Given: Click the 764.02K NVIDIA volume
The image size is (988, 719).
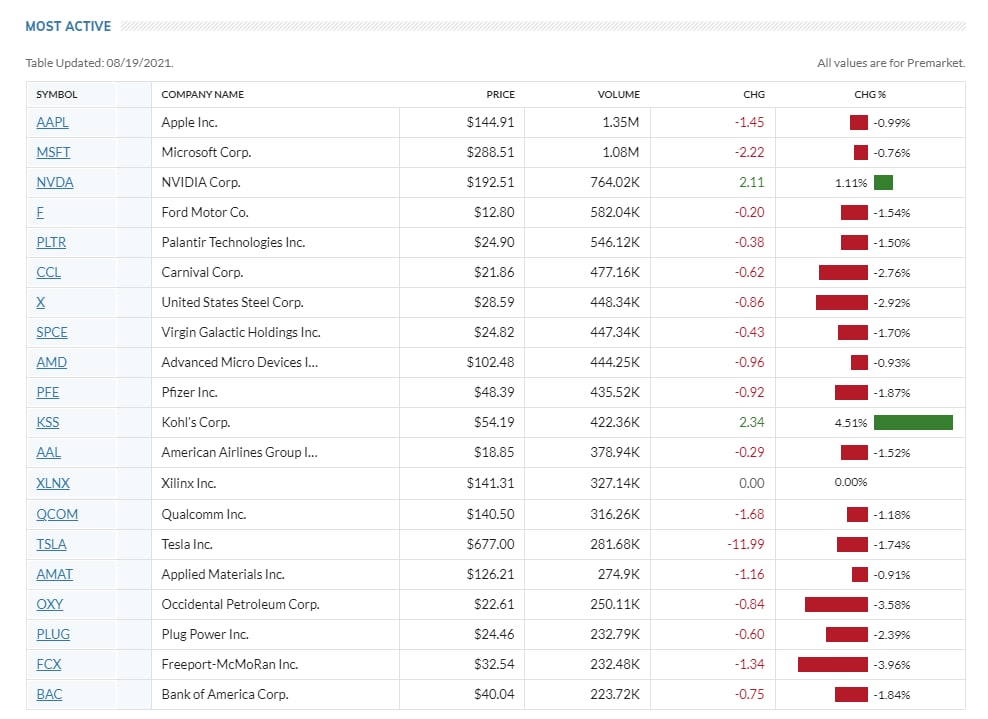Looking at the screenshot, I should (x=614, y=182).
